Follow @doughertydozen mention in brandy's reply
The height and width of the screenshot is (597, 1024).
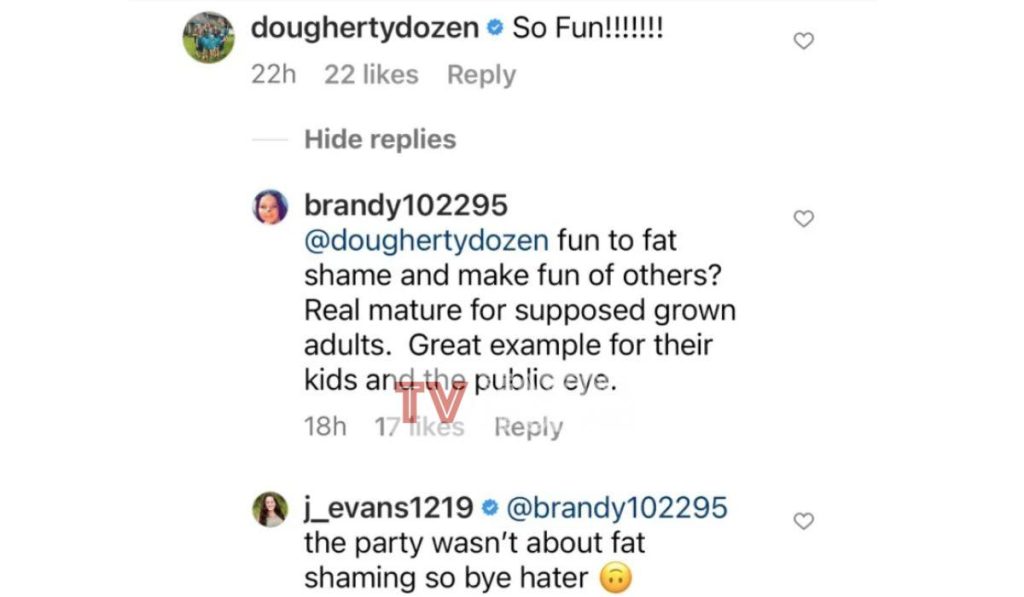click(x=426, y=241)
